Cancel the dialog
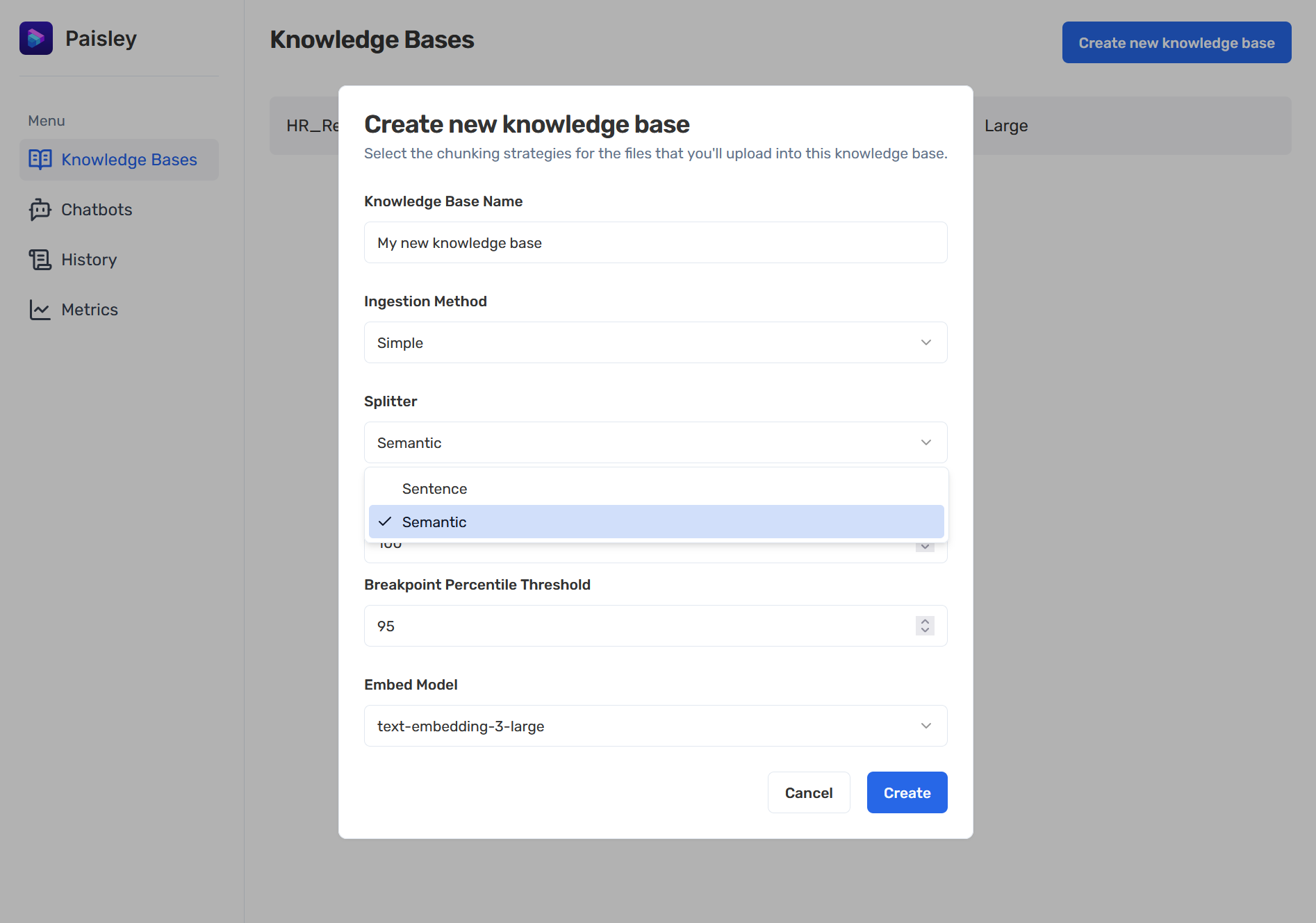1316x923 pixels. point(809,792)
